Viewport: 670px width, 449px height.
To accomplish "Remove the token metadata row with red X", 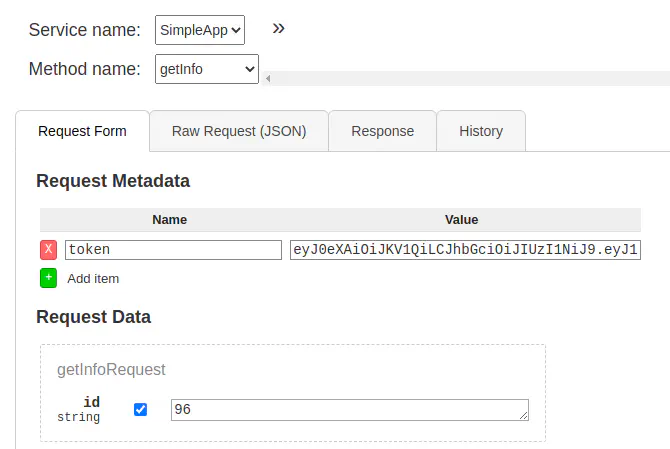I will (x=49, y=250).
